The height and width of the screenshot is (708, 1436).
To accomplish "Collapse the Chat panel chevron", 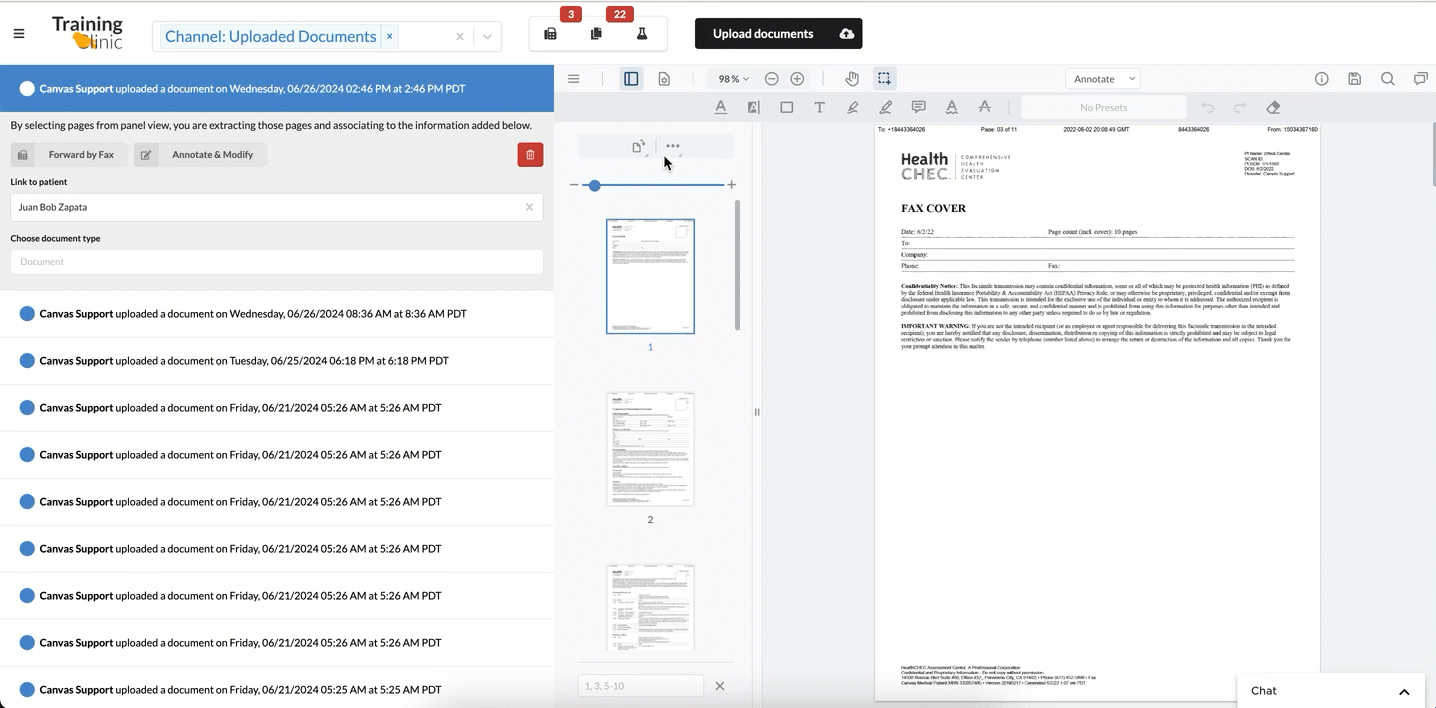I will point(1403,690).
